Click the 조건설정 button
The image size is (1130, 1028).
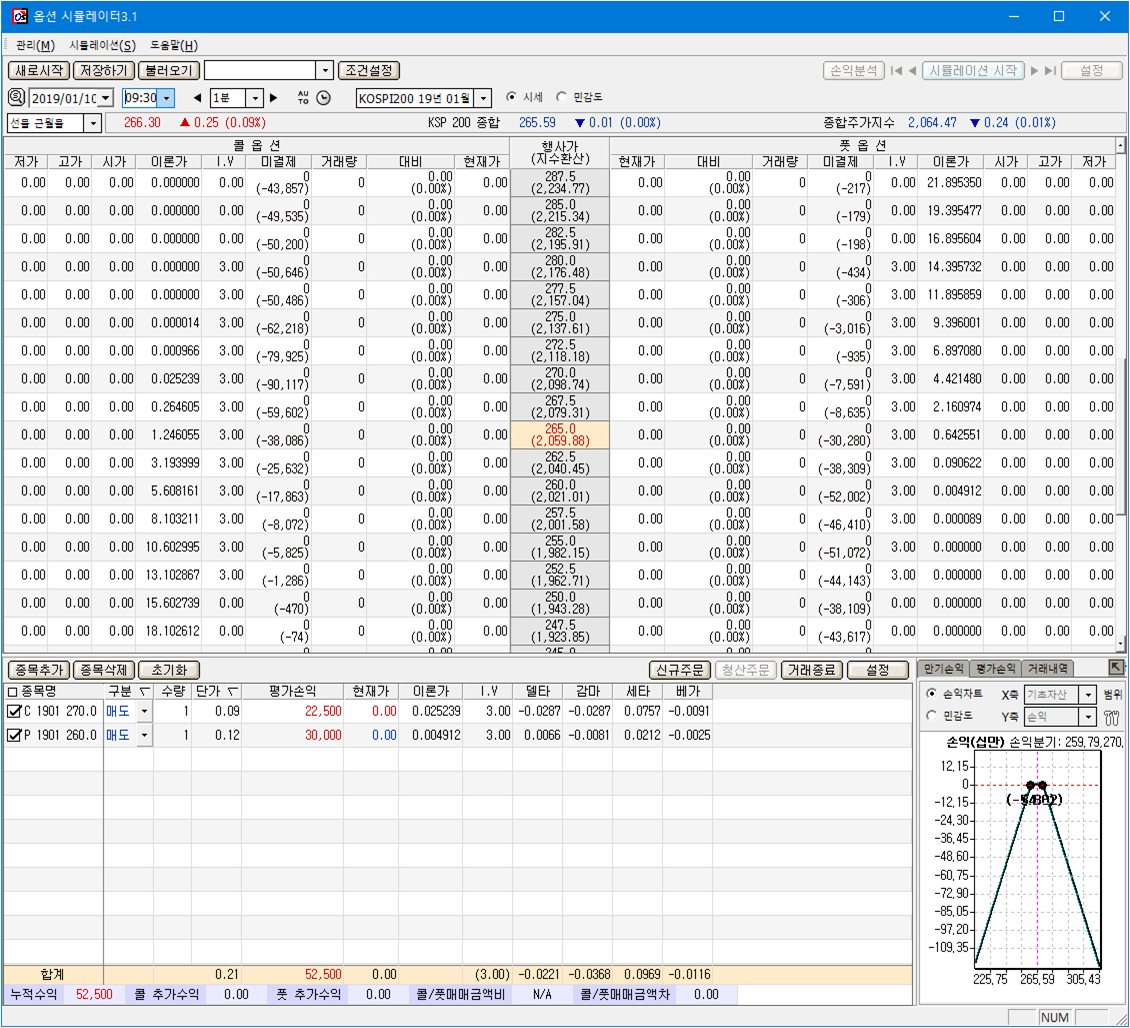pyautogui.click(x=369, y=70)
